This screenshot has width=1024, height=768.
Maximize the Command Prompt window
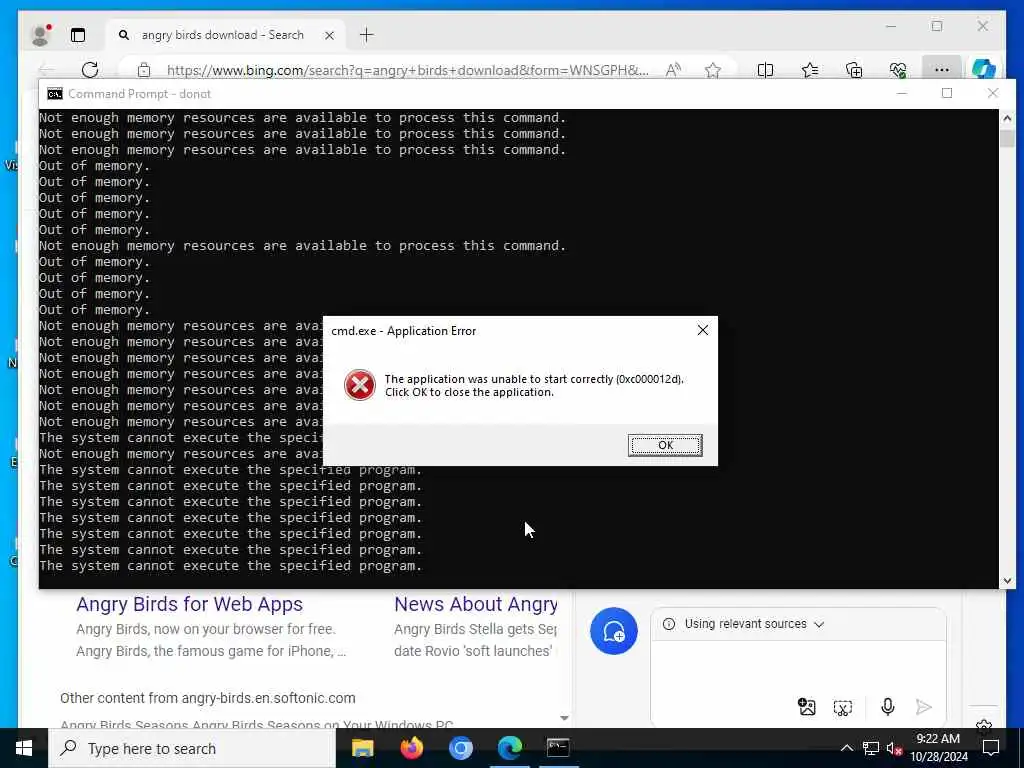947,93
